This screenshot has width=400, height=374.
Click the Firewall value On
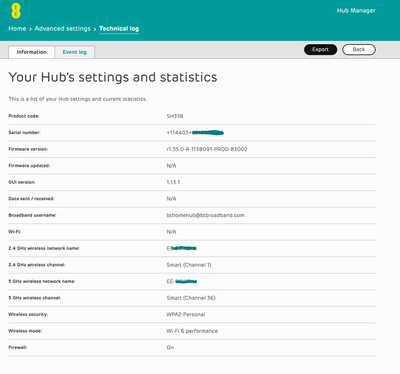click(x=170, y=347)
